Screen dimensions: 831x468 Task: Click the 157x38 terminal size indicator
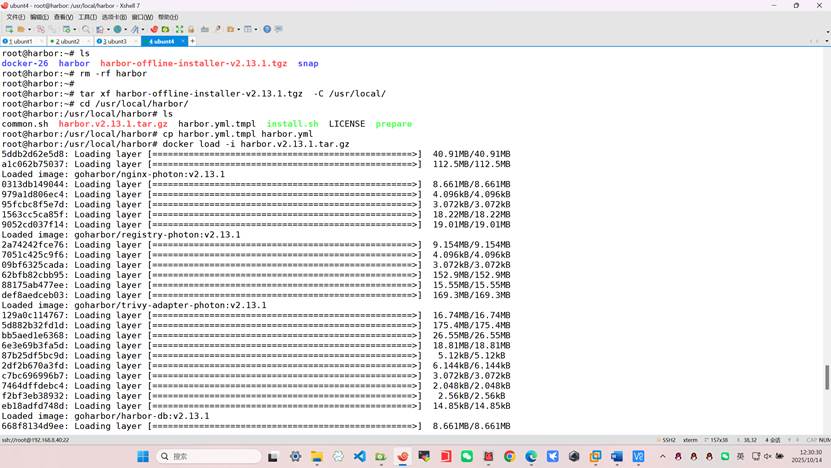tap(719, 440)
